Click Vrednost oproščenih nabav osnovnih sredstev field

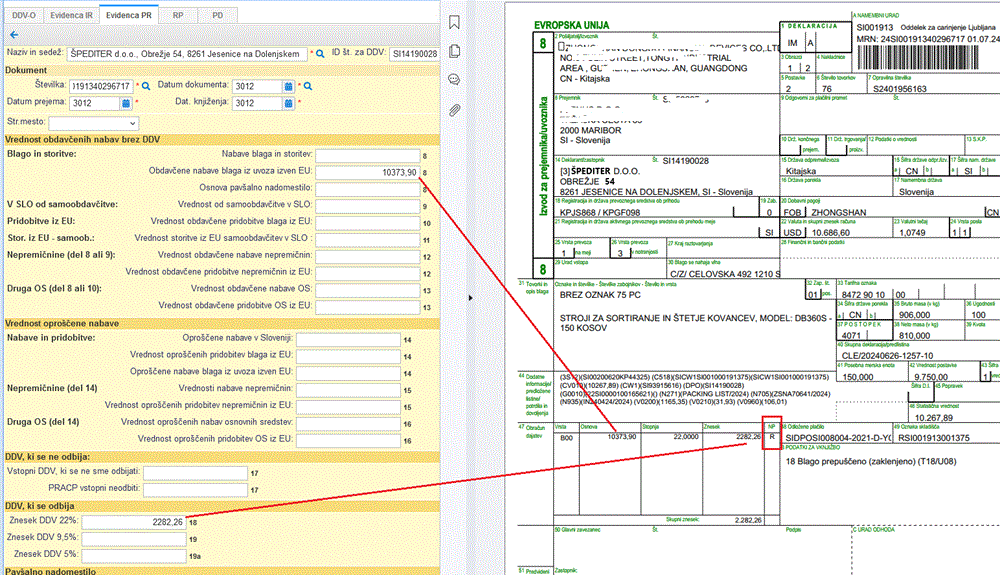(348, 423)
